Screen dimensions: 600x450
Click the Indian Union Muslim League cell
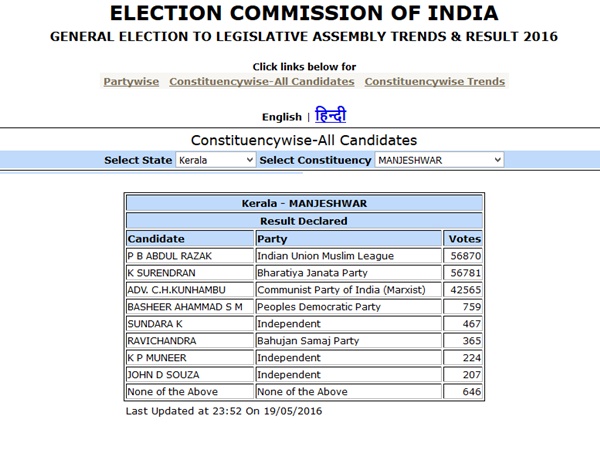pyautogui.click(x=326, y=256)
